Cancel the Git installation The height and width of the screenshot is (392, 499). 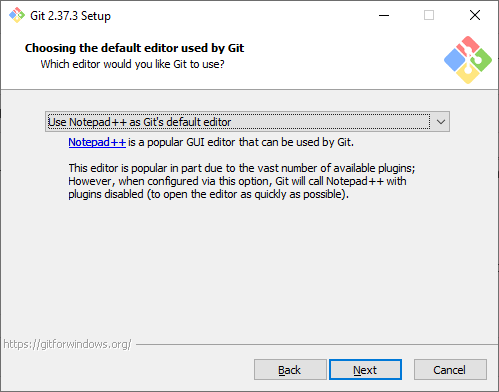click(450, 370)
